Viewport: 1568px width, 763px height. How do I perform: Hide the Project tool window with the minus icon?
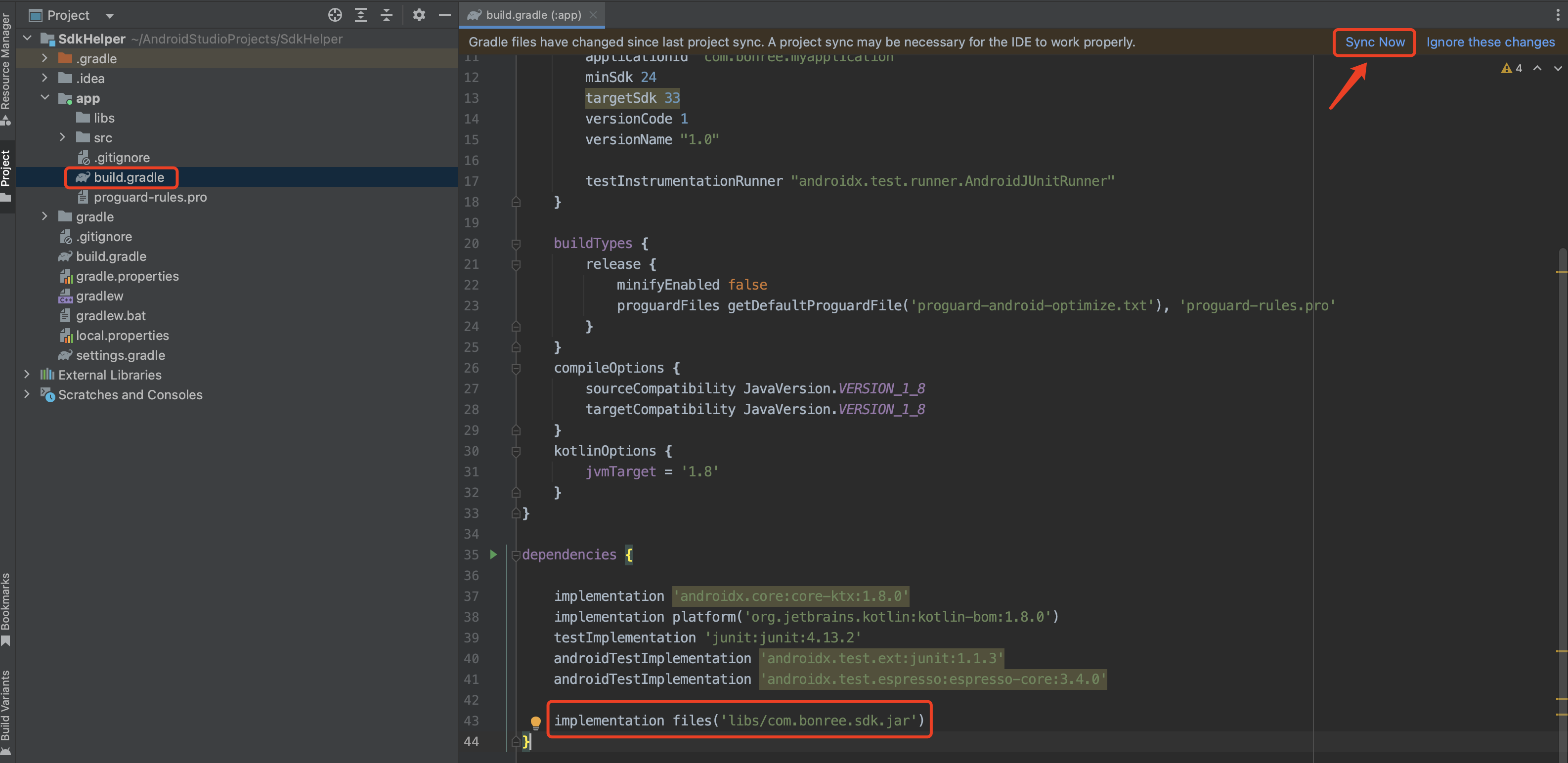(x=445, y=15)
